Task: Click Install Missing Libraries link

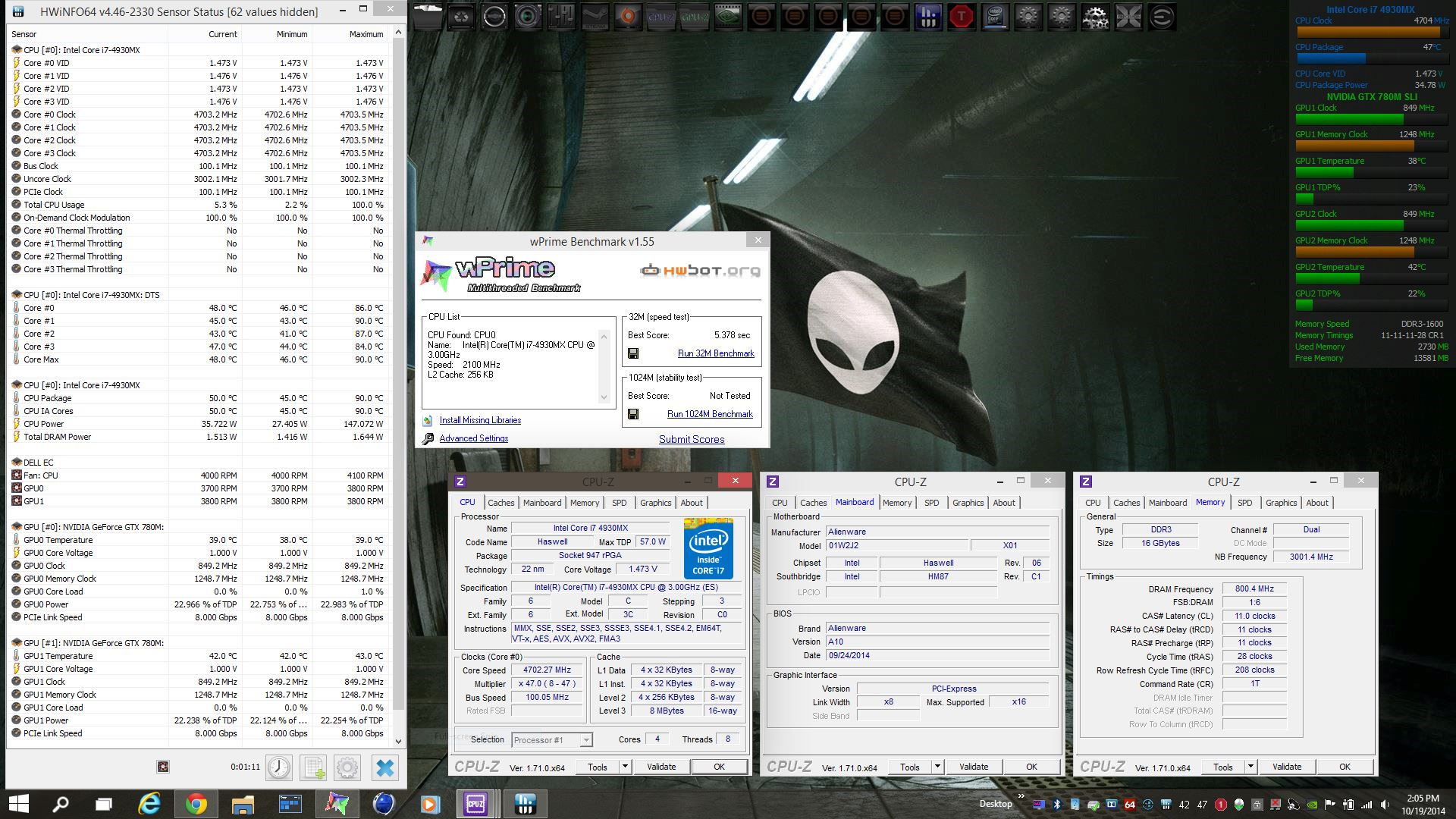Action: pyautogui.click(x=480, y=420)
